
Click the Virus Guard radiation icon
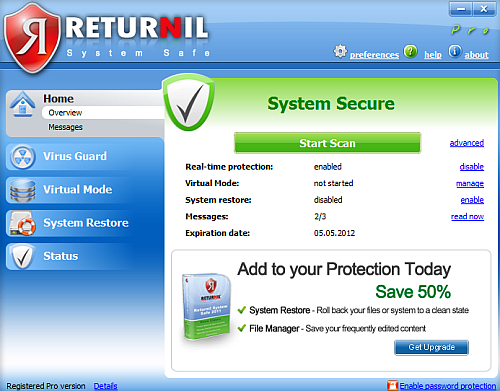[23, 157]
